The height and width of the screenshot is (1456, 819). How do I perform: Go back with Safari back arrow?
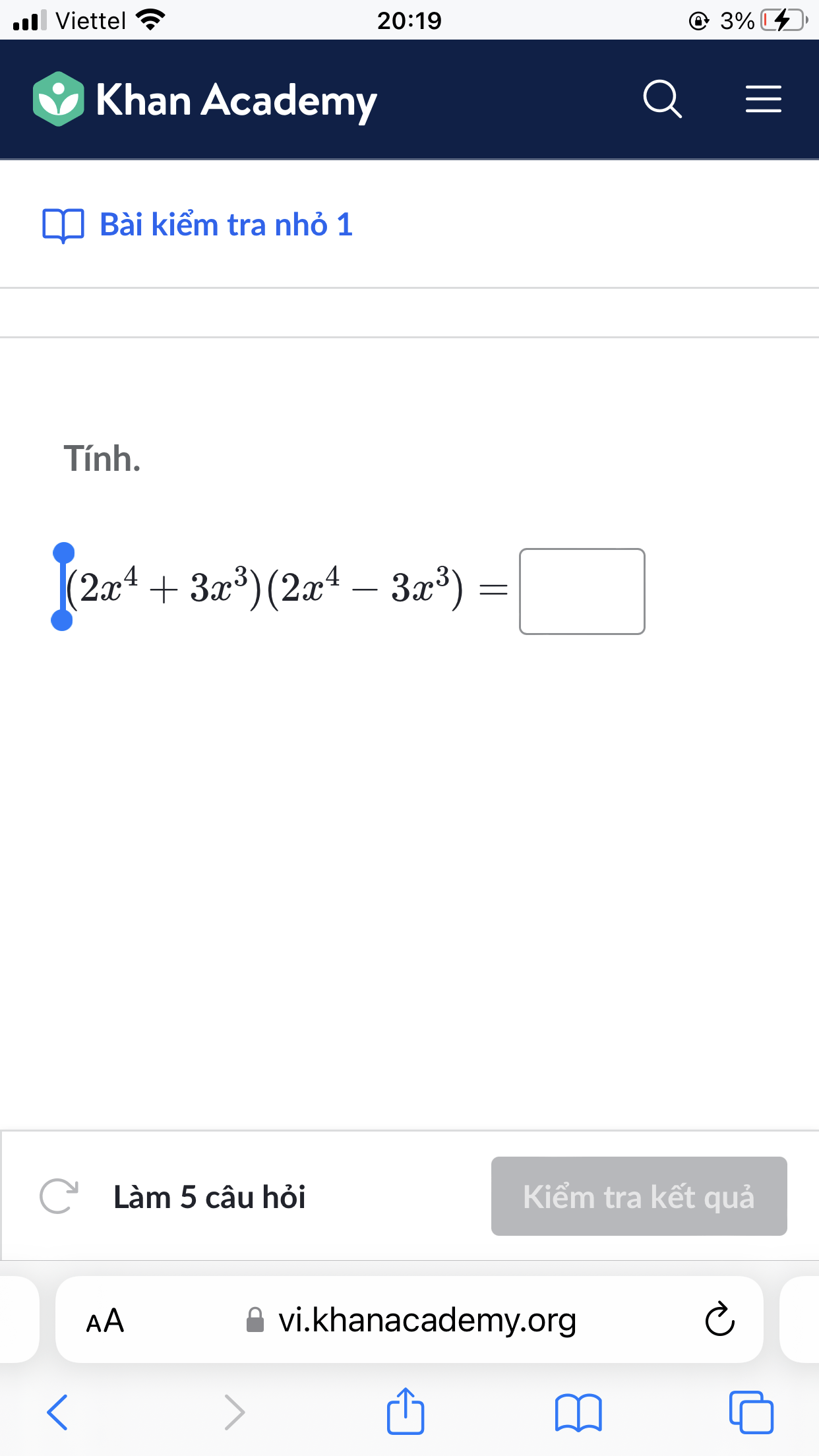tap(57, 1412)
